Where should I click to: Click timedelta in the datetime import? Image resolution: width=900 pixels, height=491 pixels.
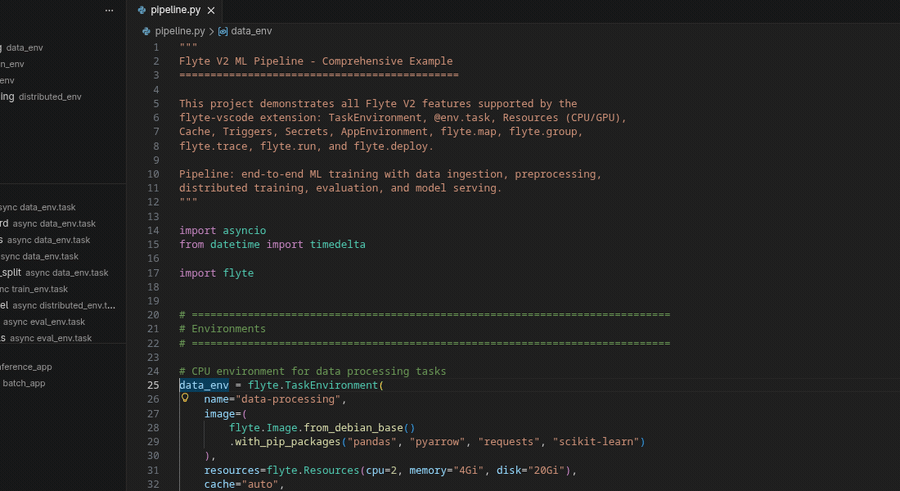coord(338,245)
